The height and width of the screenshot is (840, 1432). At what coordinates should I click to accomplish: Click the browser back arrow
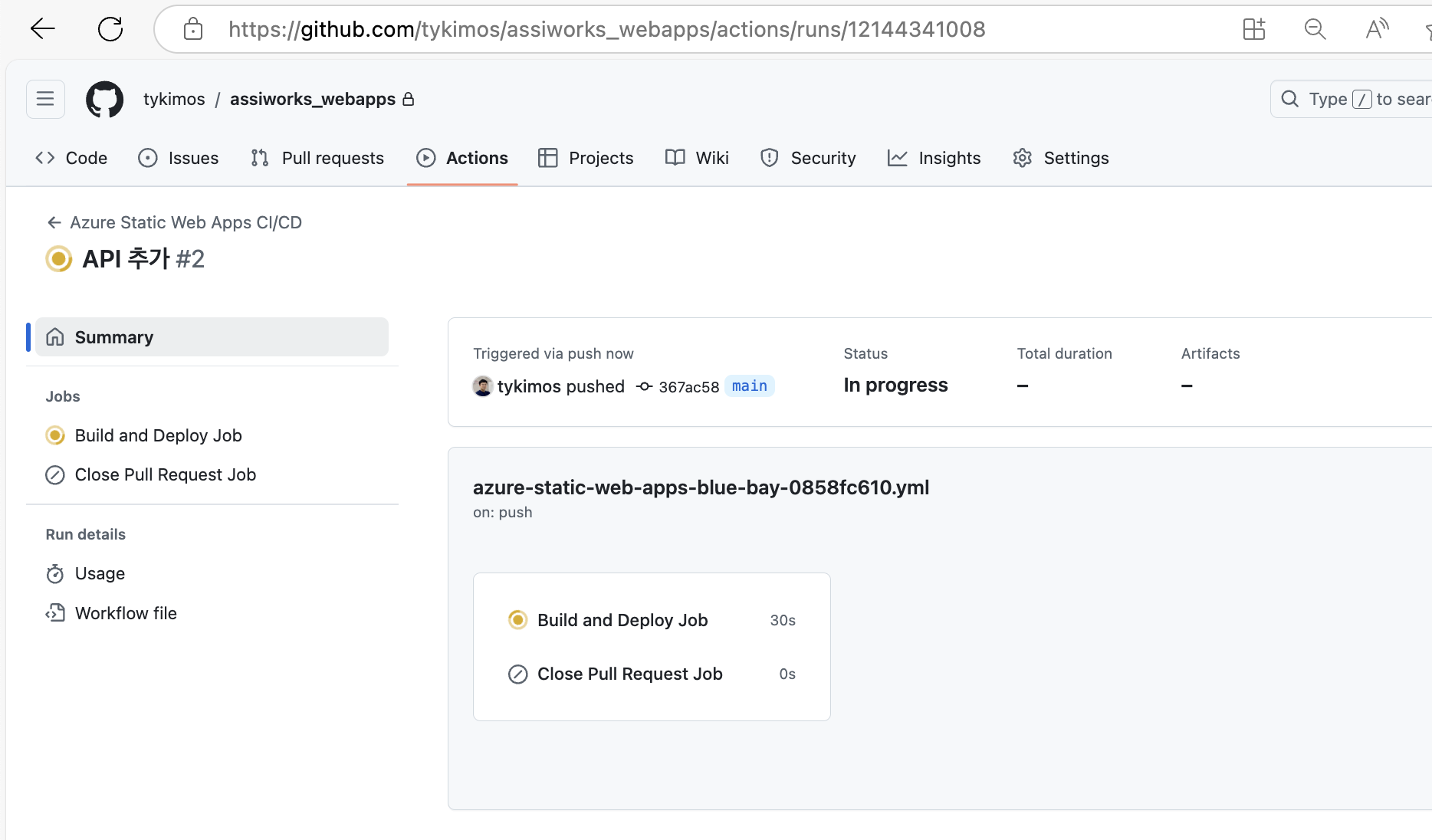pos(43,29)
